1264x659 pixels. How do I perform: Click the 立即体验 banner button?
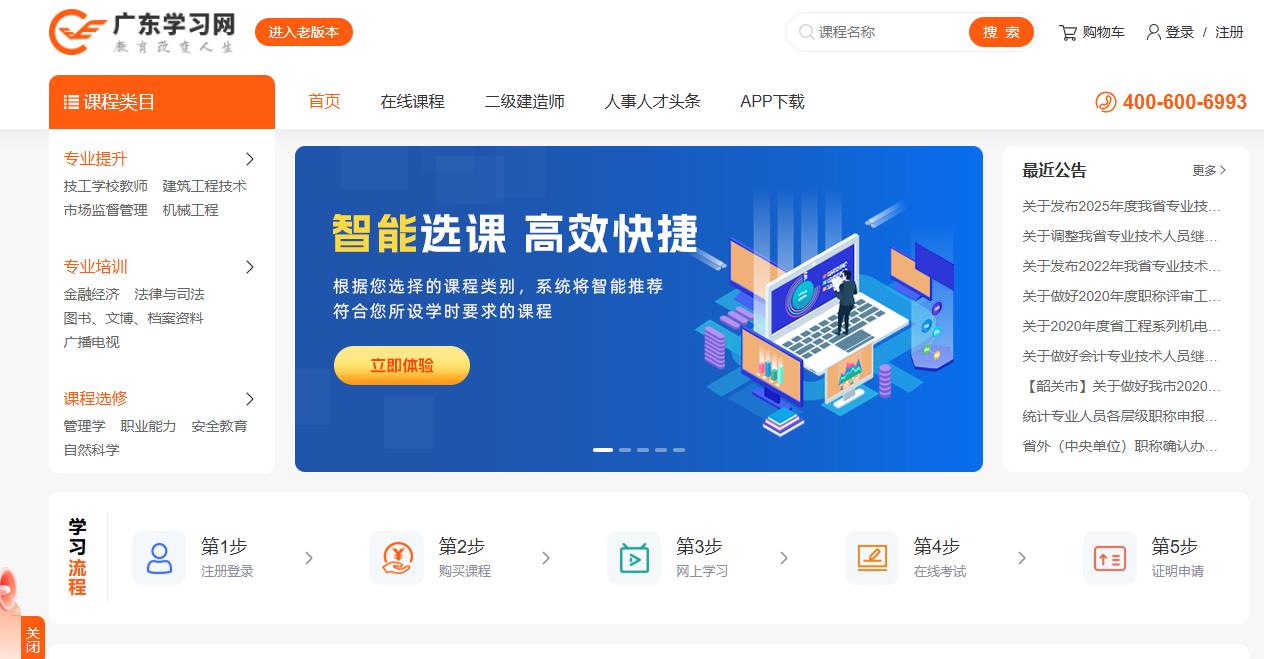coord(402,366)
